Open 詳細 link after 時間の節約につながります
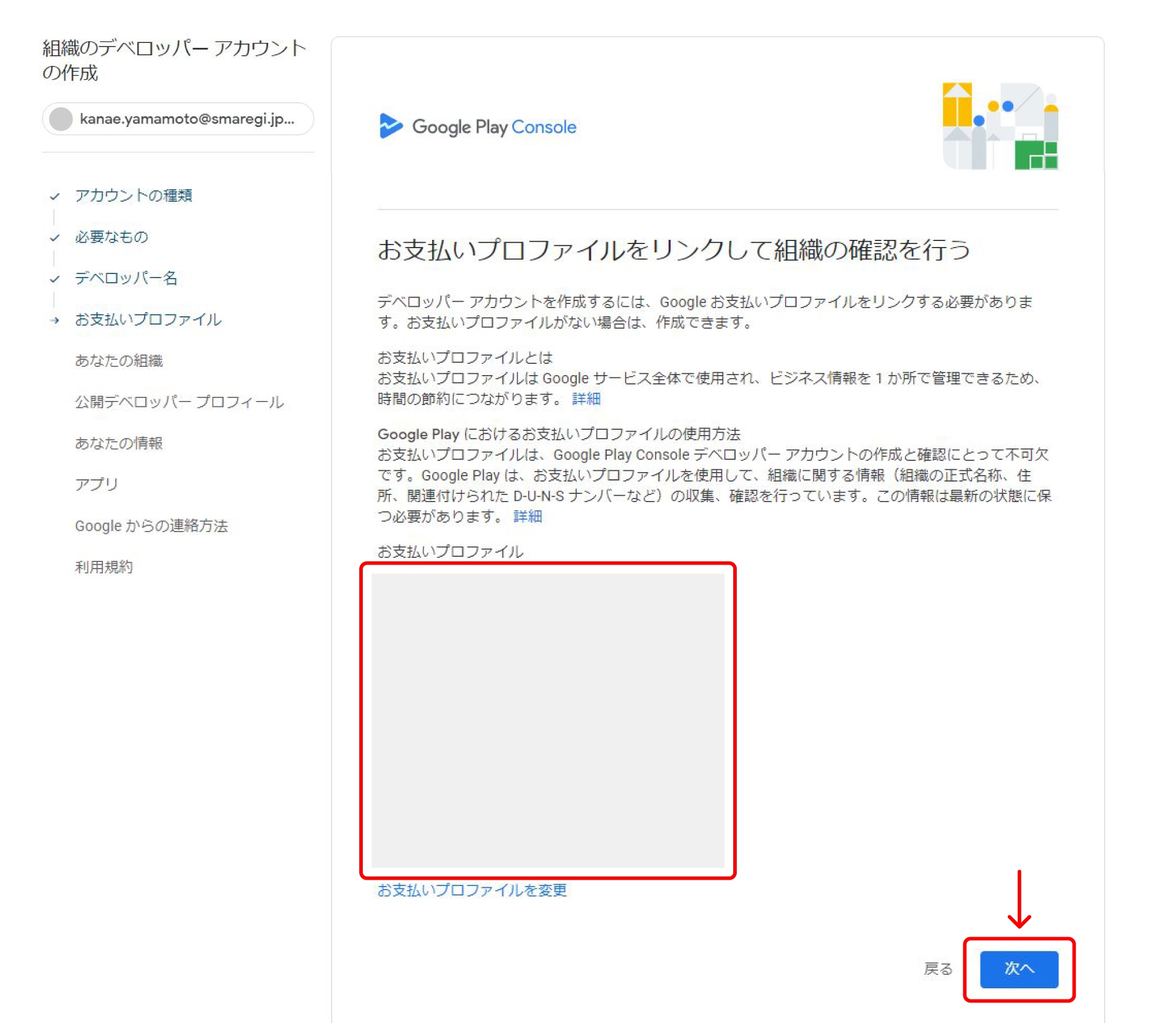Screen dimensions: 1176x1023 (x=586, y=399)
